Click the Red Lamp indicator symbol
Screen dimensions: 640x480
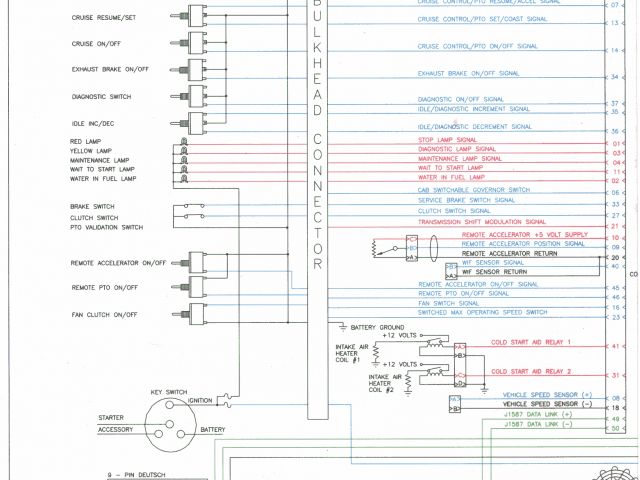[187, 143]
